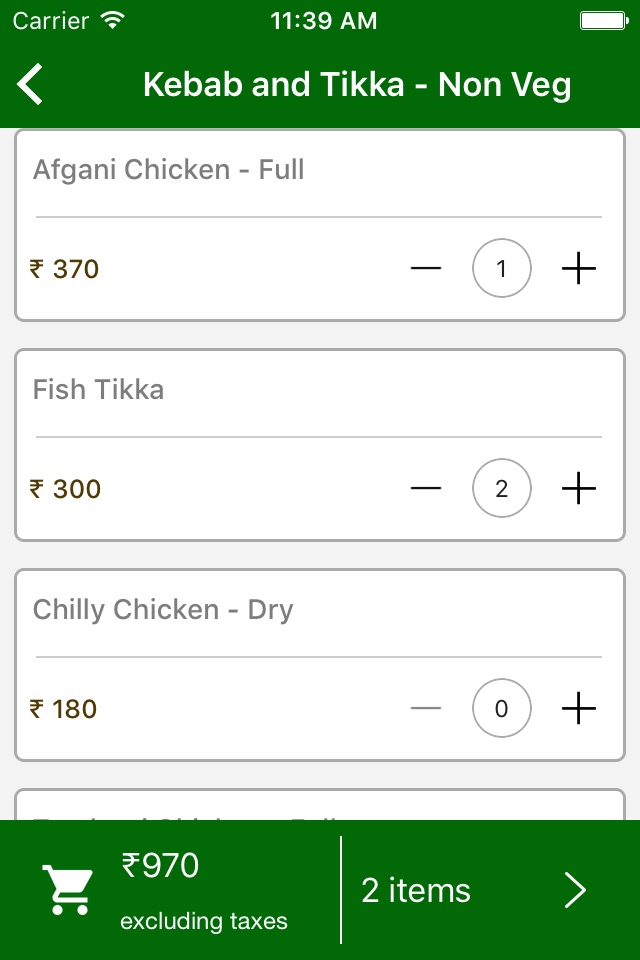Decrease Afgani Chicken - Full quantity
Screen dimensions: 640x960
426,269
